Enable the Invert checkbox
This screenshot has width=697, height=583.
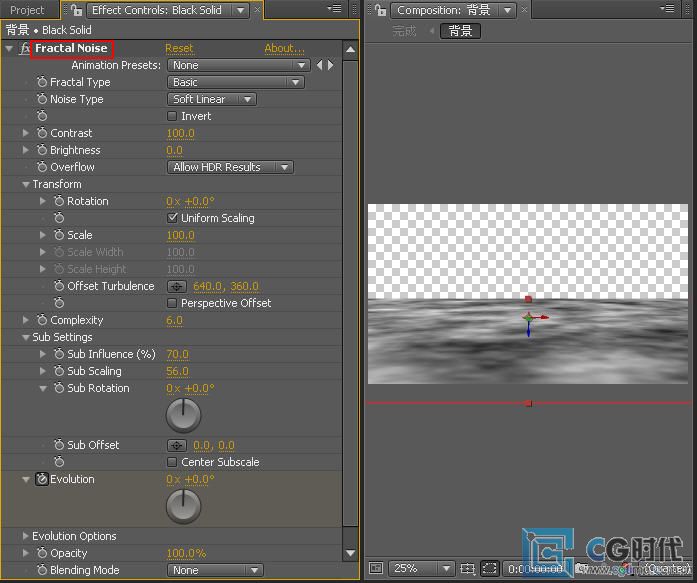[172, 116]
